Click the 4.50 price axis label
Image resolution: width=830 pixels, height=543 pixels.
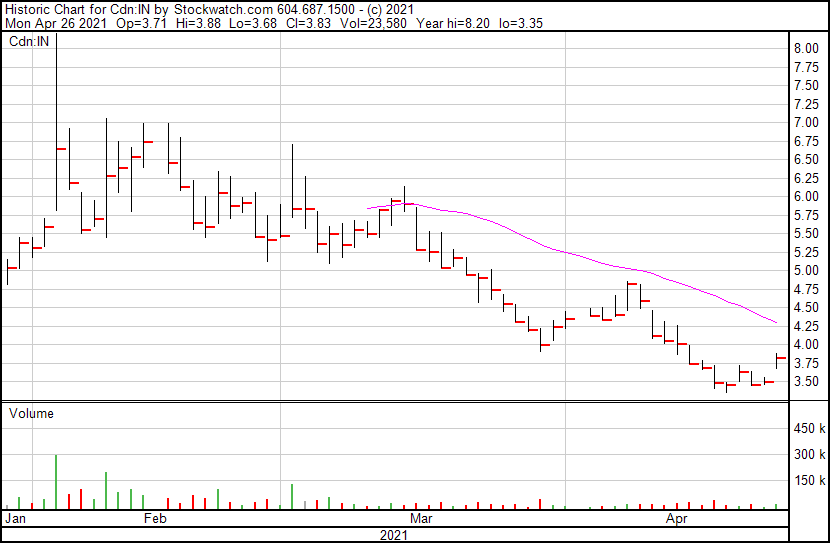pos(806,308)
